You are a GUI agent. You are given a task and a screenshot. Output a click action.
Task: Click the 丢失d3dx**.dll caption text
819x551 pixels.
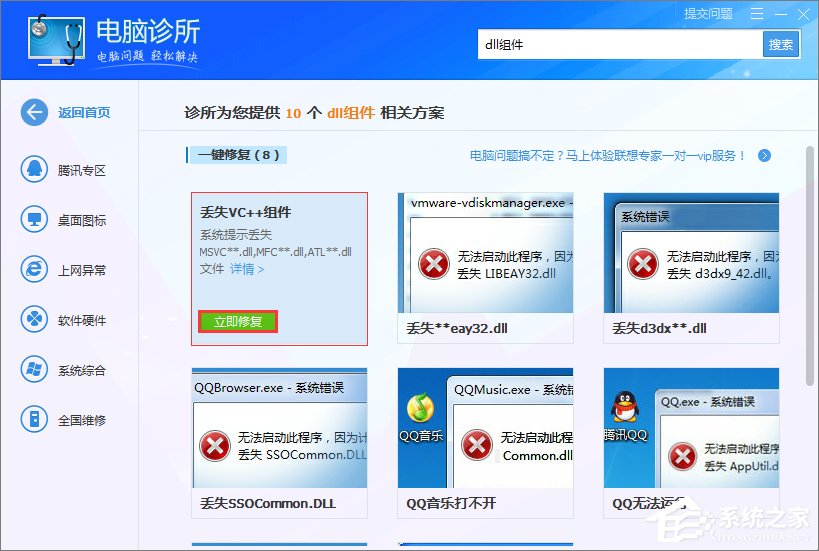point(659,328)
